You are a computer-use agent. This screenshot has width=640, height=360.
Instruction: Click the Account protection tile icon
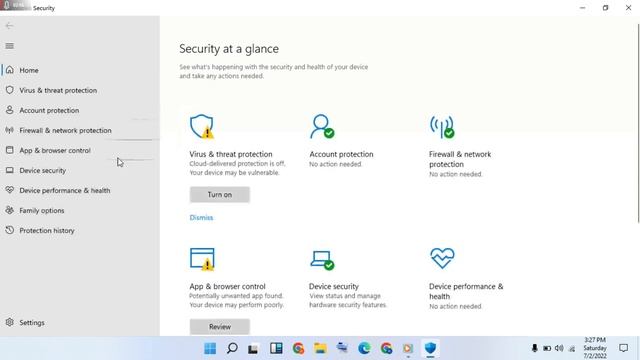[x=322, y=127]
